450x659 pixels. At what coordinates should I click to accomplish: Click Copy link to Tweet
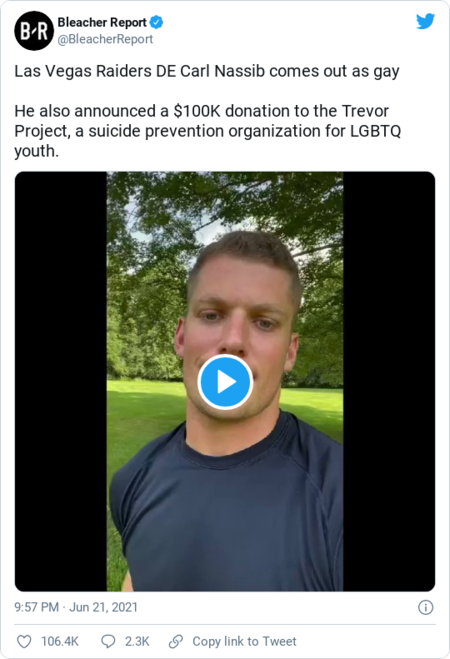[x=244, y=641]
